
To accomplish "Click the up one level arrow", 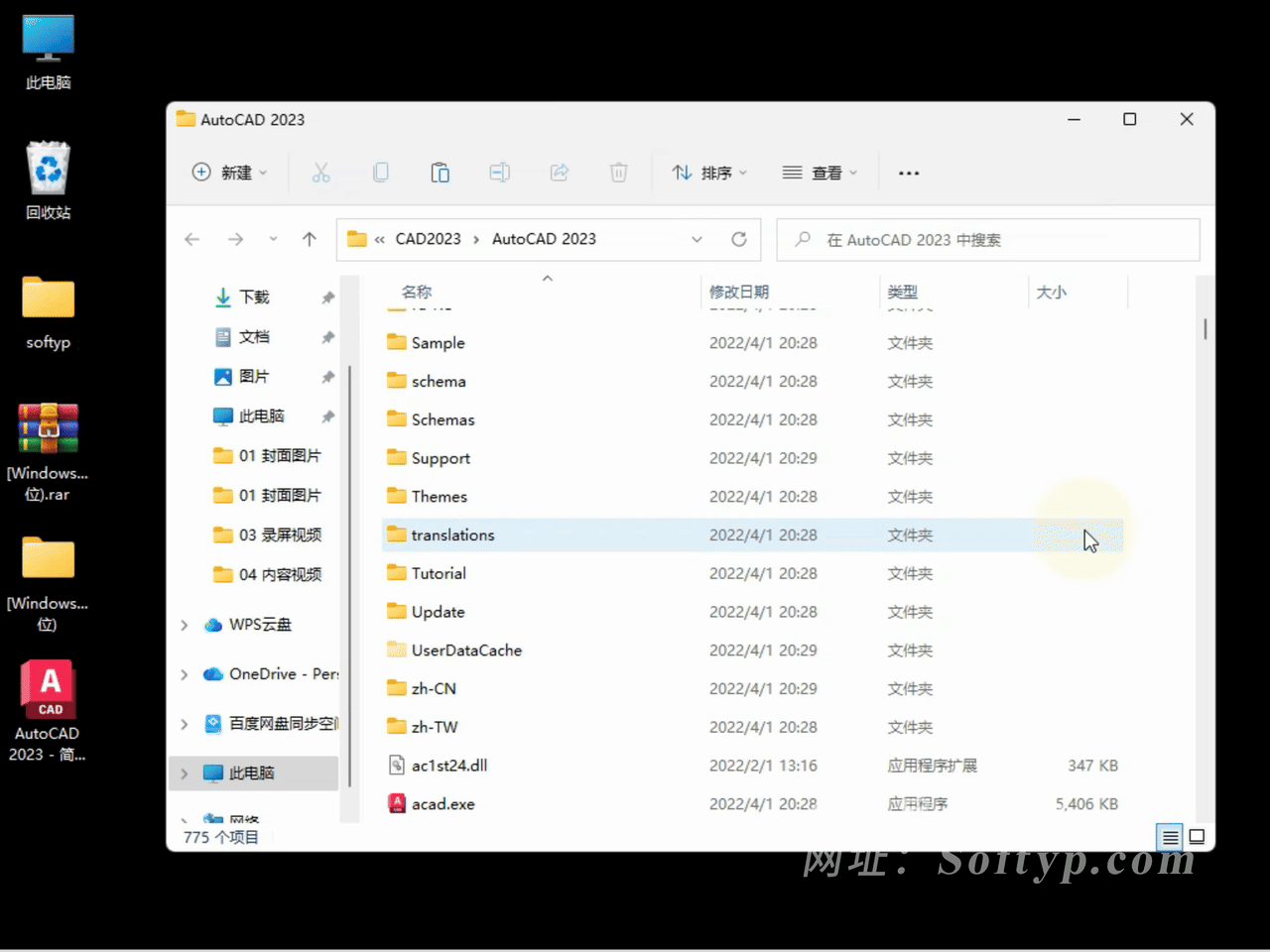I will (x=309, y=239).
